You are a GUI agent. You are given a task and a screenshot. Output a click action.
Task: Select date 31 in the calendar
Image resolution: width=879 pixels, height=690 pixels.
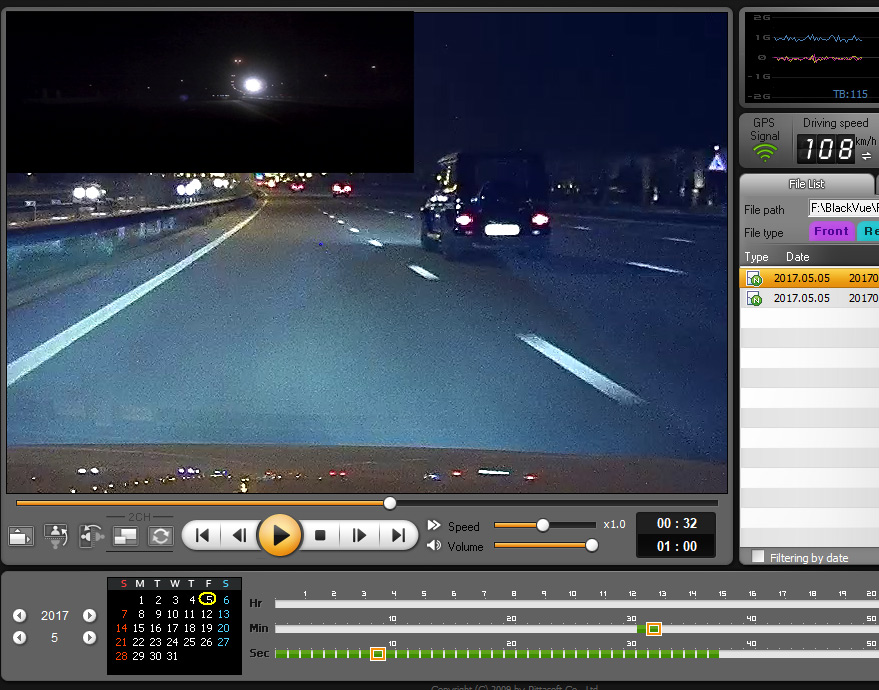pyautogui.click(x=172, y=656)
